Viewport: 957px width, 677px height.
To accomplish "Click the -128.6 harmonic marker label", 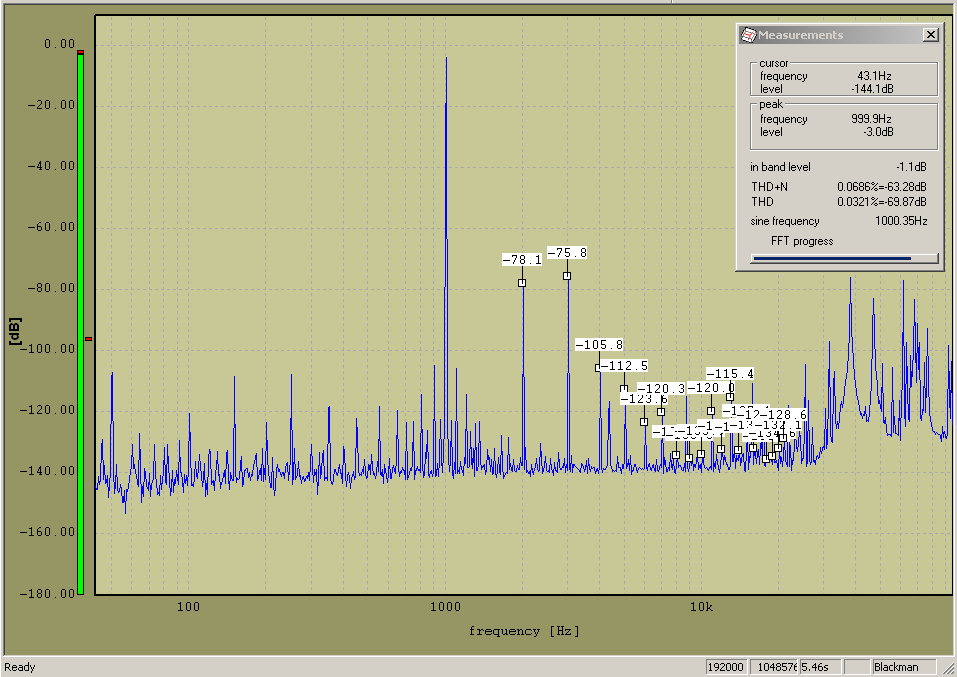I will click(784, 414).
